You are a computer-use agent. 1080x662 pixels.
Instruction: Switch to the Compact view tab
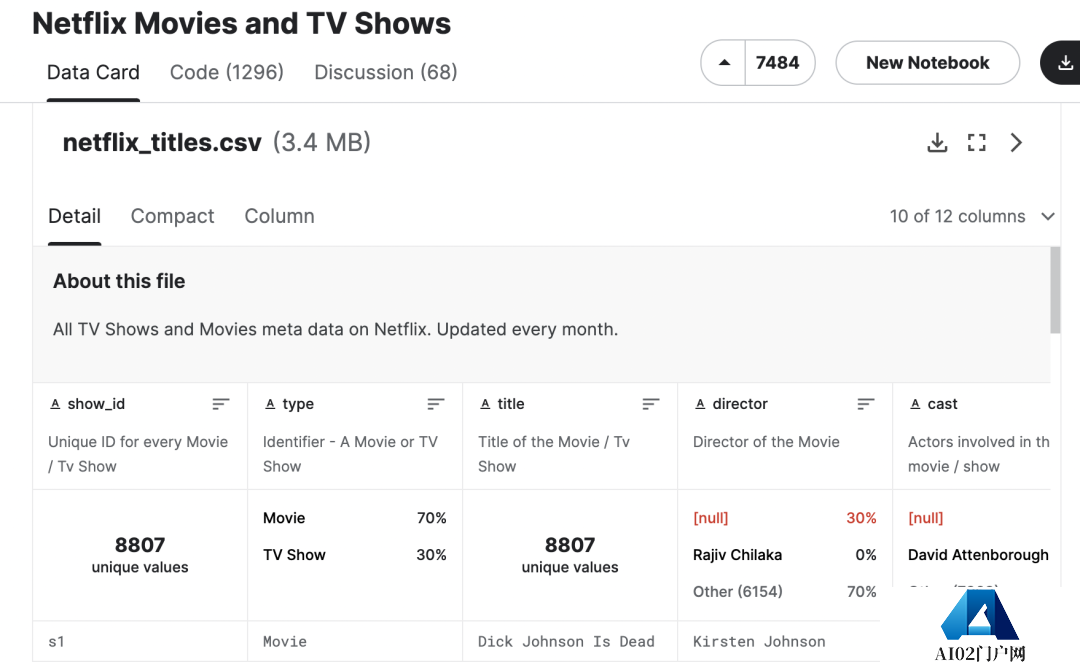(172, 217)
